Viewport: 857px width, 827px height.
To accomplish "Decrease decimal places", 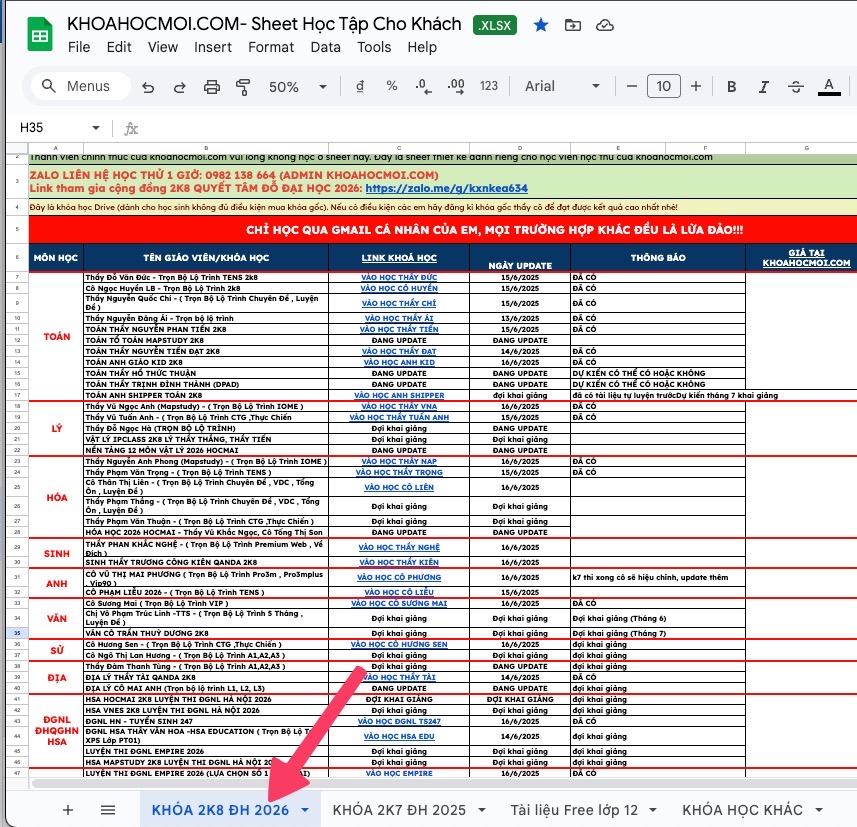I will click(x=423, y=86).
